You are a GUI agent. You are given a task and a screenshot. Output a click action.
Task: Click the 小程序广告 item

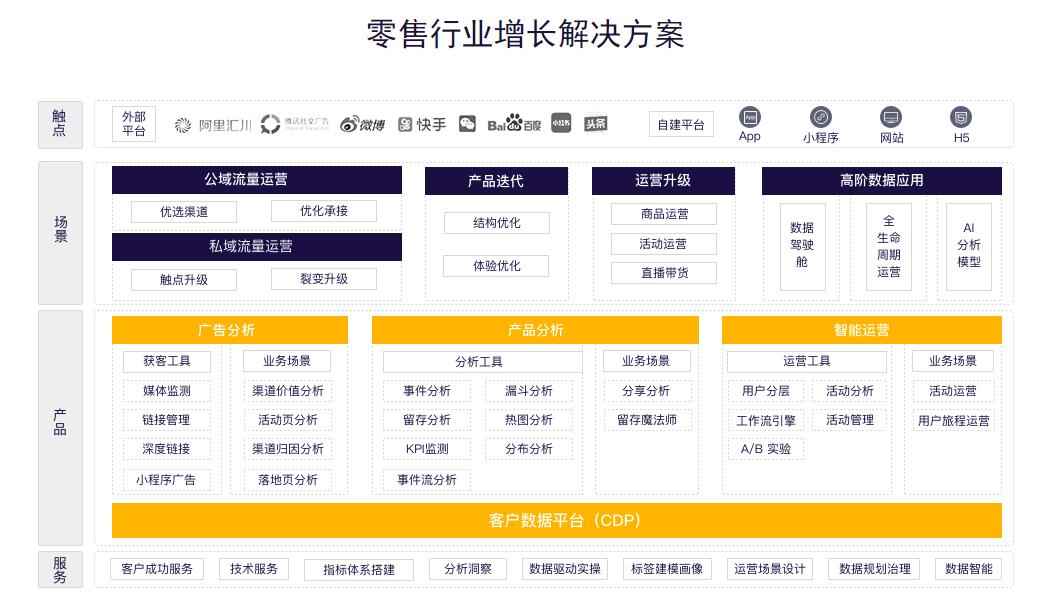coord(167,480)
